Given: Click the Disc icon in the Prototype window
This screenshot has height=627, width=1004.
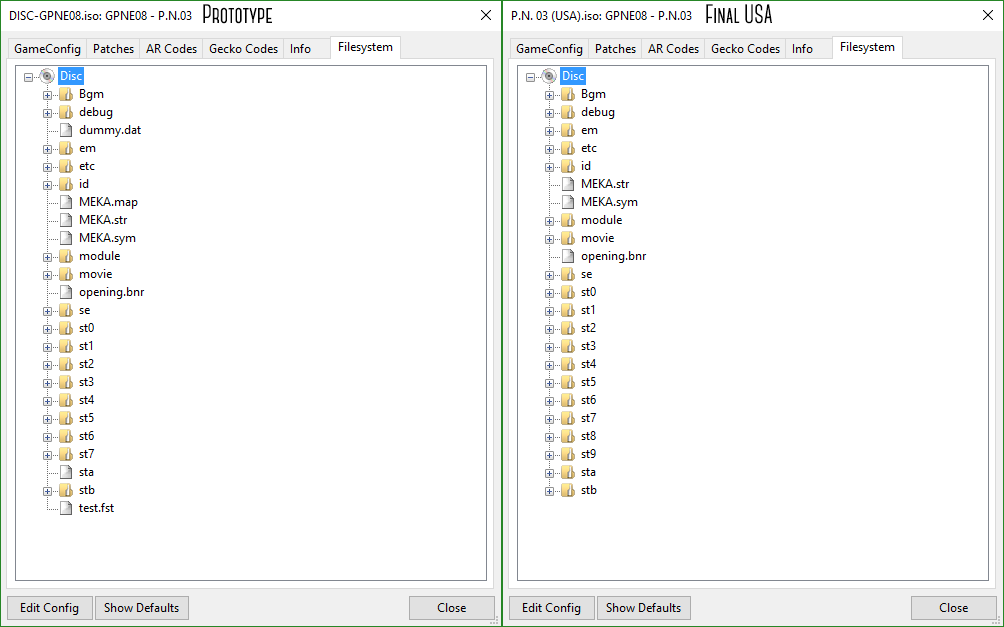Looking at the screenshot, I should tap(47, 76).
